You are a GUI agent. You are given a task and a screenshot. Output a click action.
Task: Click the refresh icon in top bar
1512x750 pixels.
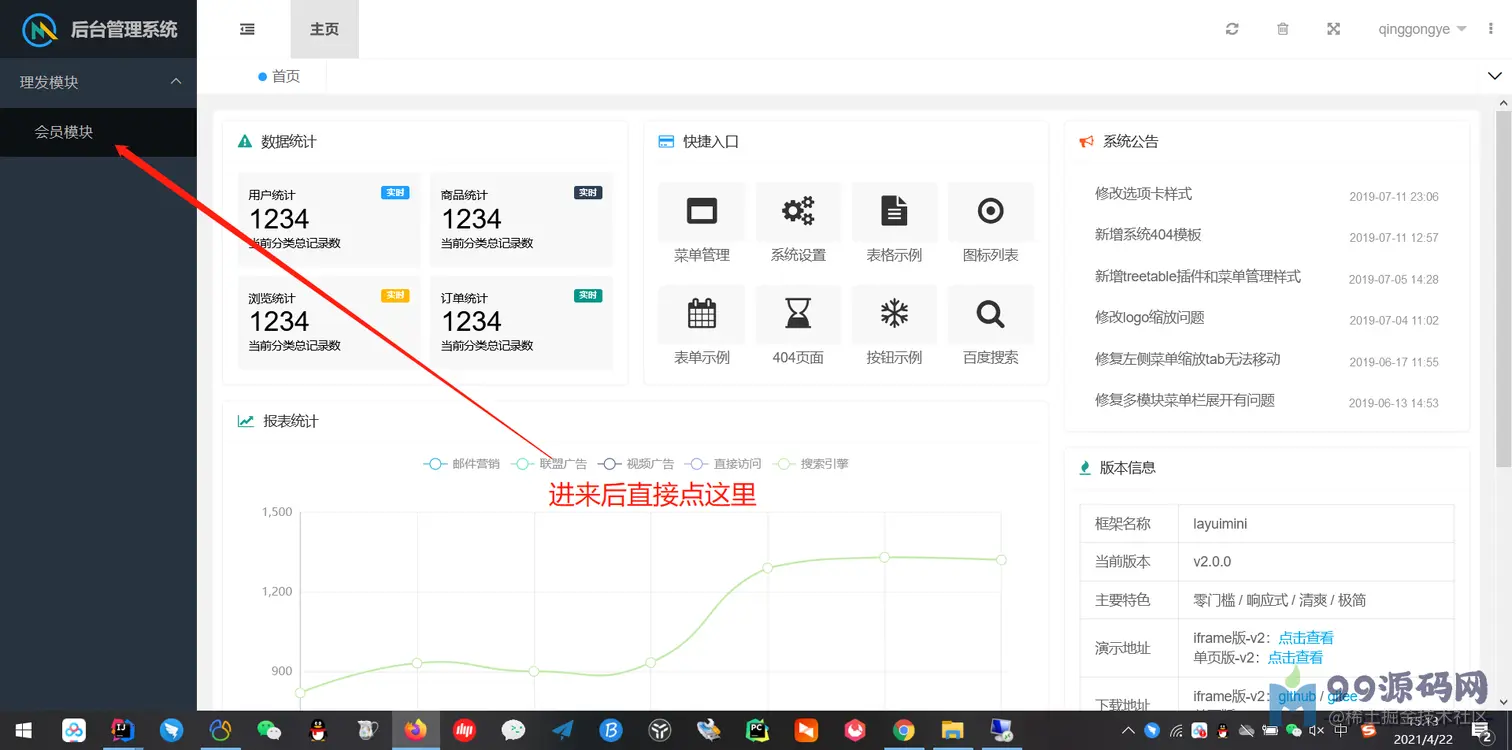click(1232, 29)
